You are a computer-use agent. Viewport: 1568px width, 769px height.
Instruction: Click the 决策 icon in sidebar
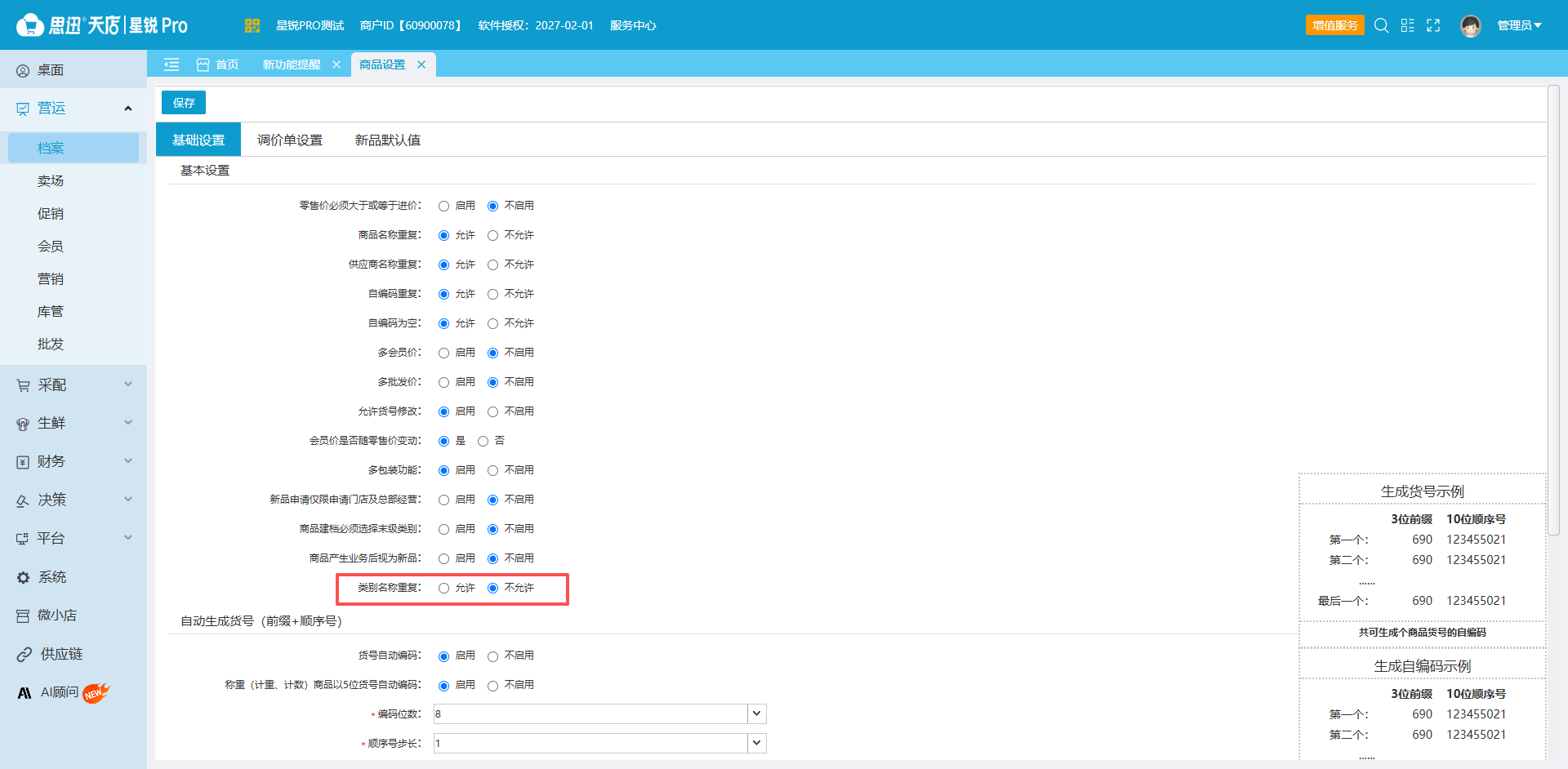23,500
